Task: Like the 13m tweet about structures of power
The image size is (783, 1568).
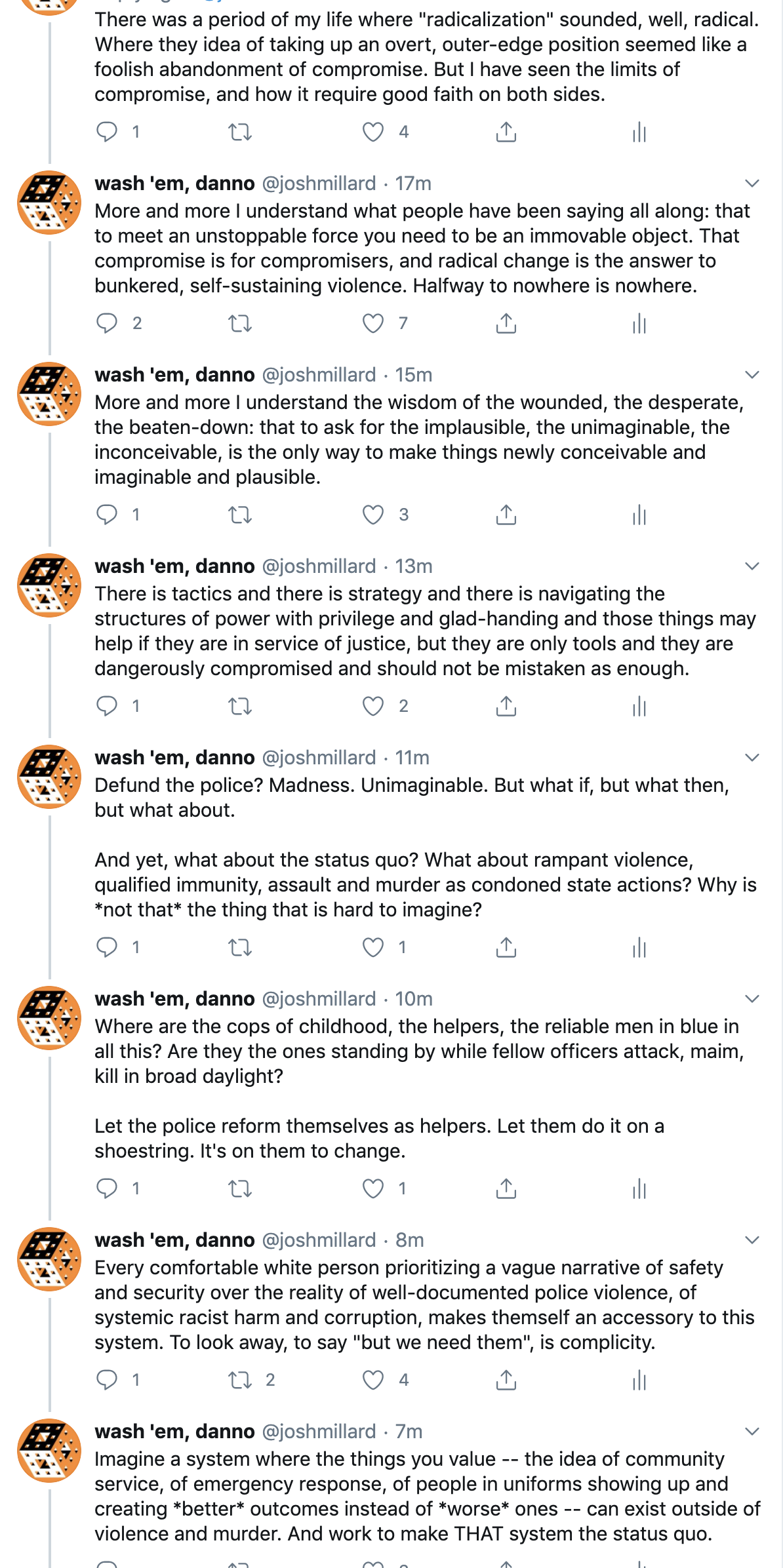Action: tap(373, 706)
